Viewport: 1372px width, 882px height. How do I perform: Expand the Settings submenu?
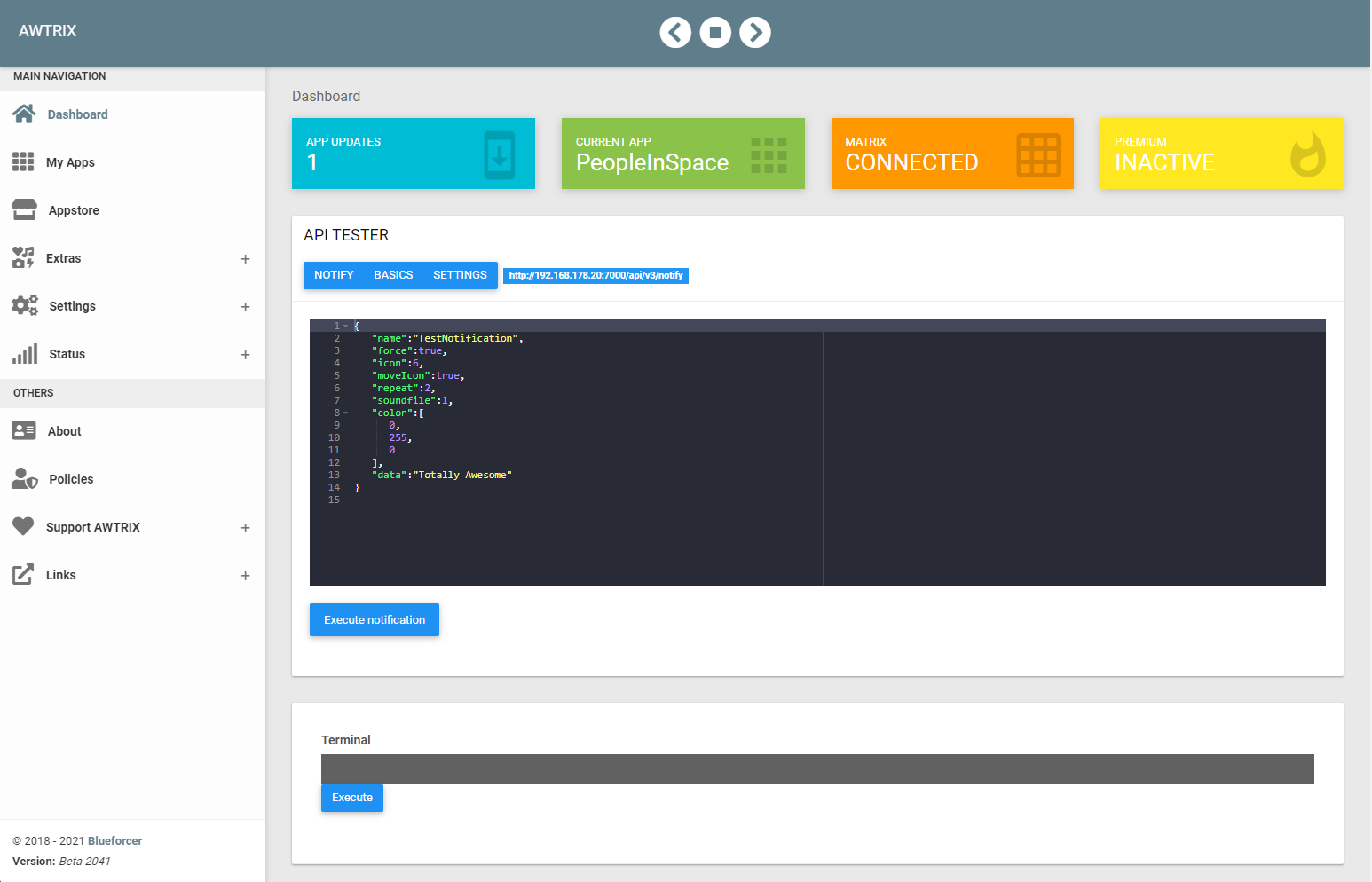point(246,307)
